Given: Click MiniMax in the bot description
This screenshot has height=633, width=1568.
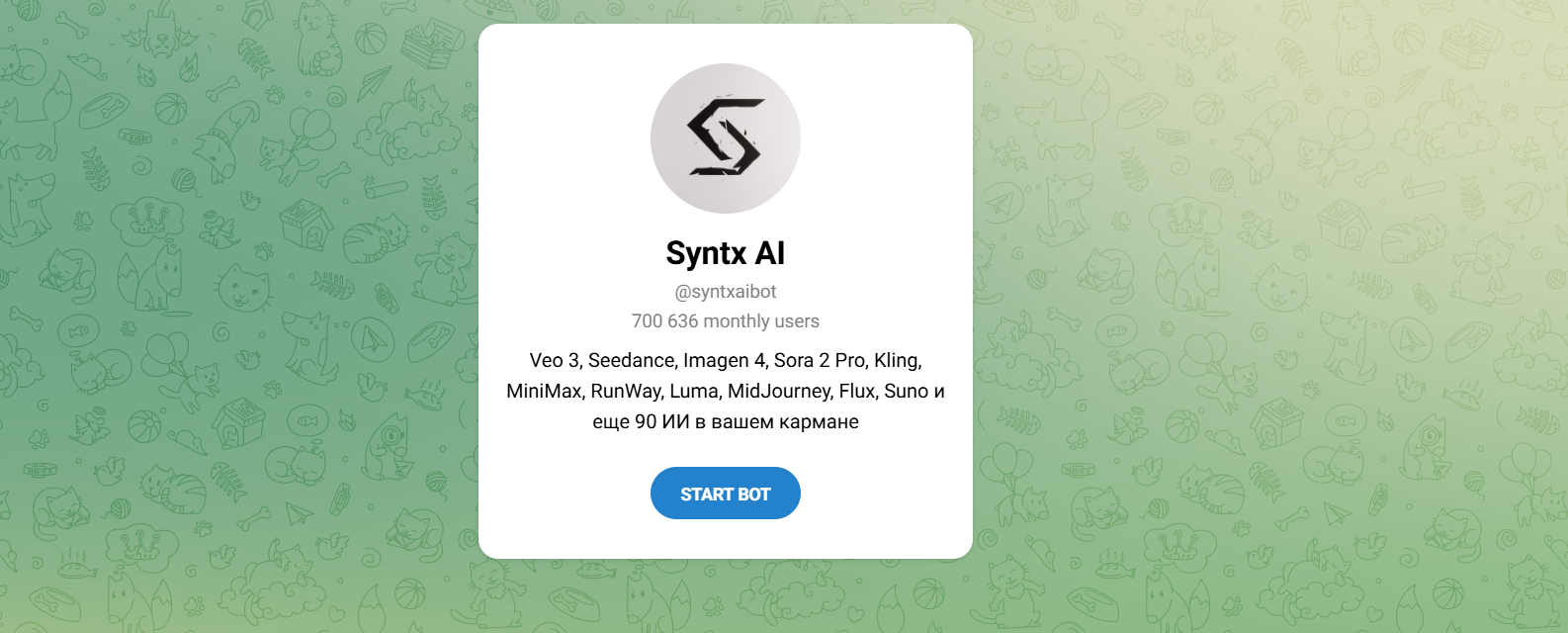Looking at the screenshot, I should point(544,391).
